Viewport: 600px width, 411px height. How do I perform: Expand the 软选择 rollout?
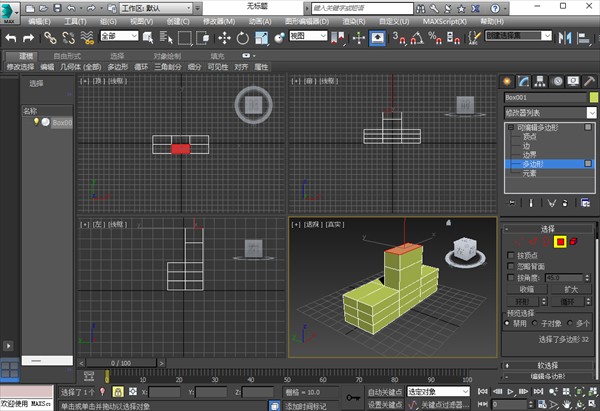tap(549, 364)
